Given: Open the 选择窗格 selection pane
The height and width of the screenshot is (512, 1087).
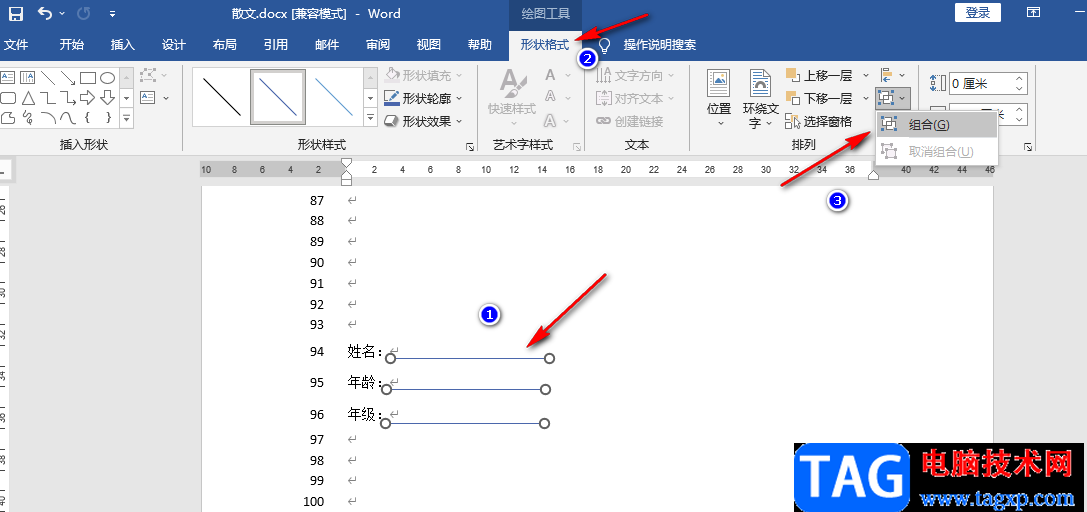Looking at the screenshot, I should pos(819,121).
